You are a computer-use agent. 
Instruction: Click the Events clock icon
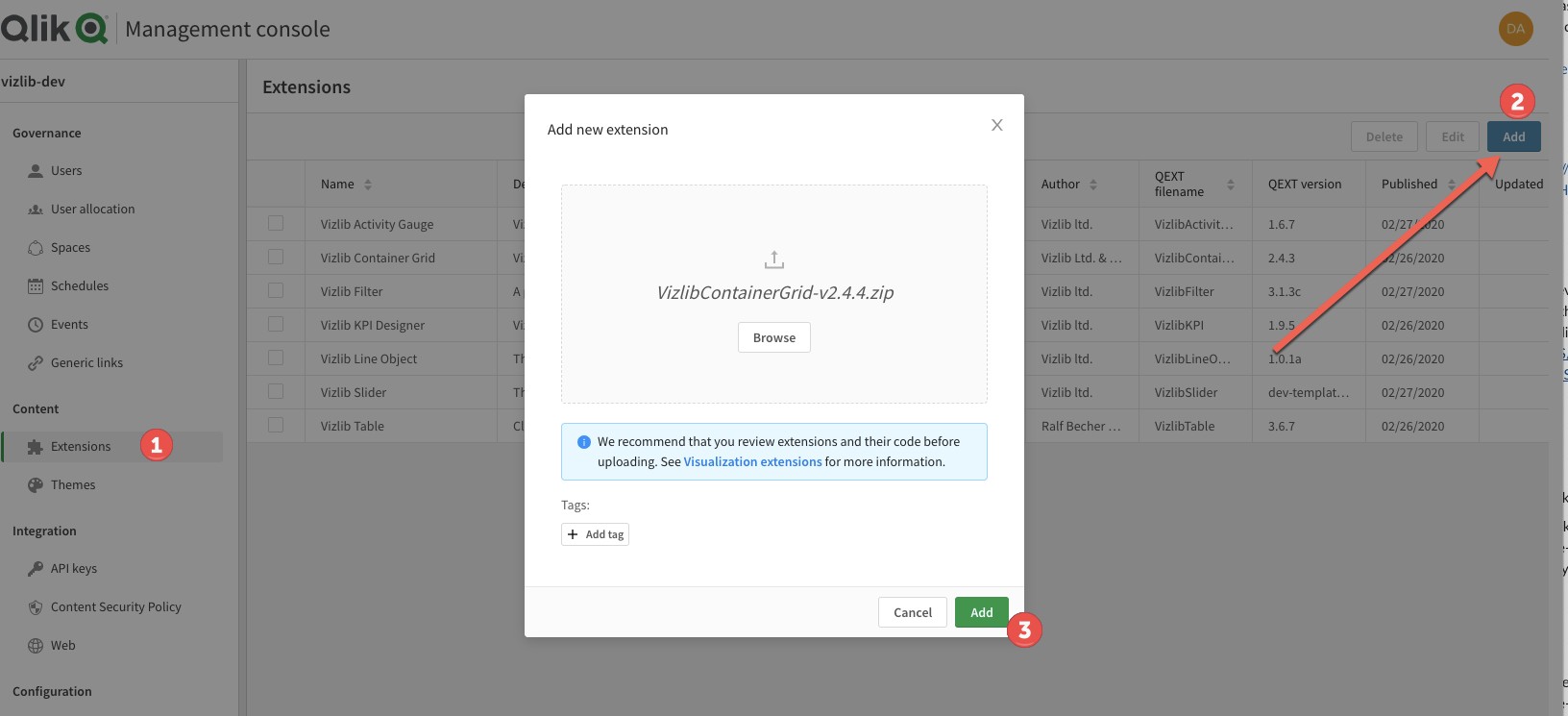pyautogui.click(x=36, y=325)
